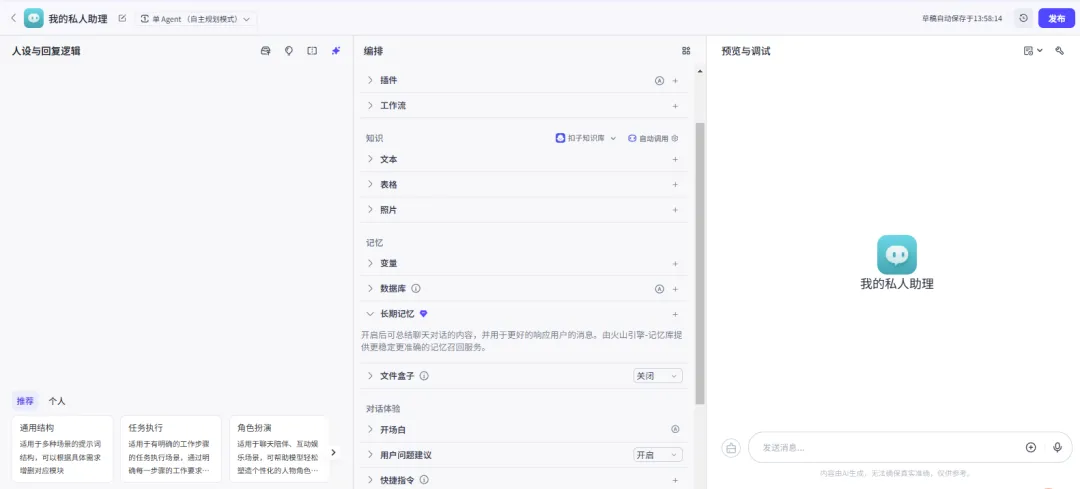The width and height of the screenshot is (1080, 489).
Task: Click the purple gem badge beside 长期记忆
Action: (x=424, y=314)
